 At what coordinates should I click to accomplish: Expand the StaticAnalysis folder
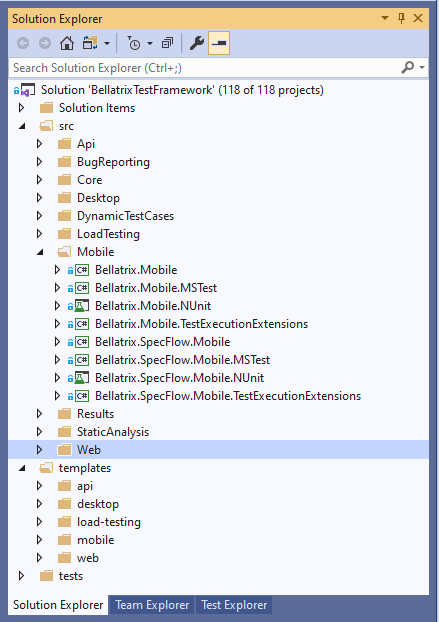[40, 432]
